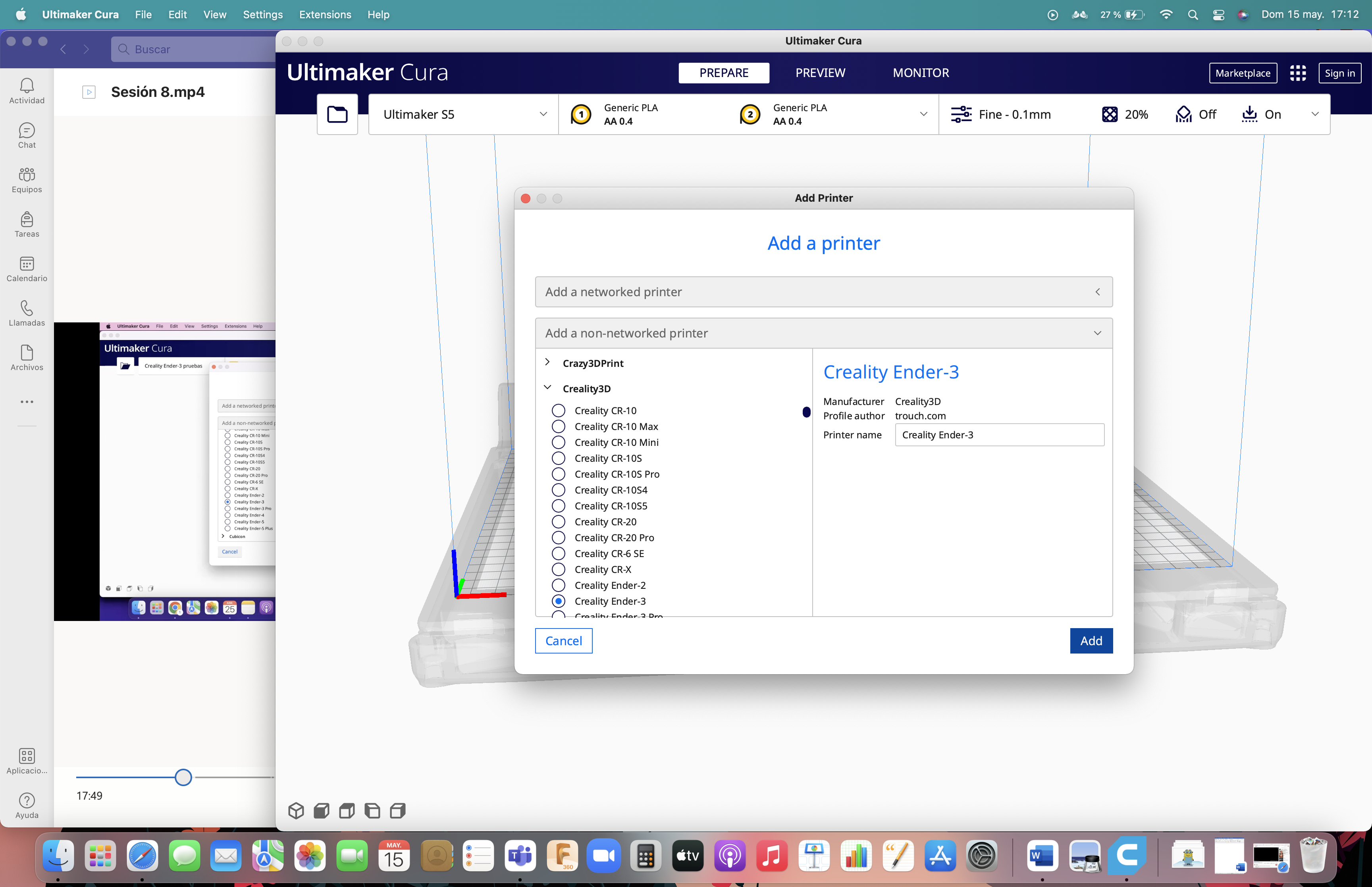Click Sesión 8 video frame in Teams
The image size is (1372, 887).
(x=165, y=471)
